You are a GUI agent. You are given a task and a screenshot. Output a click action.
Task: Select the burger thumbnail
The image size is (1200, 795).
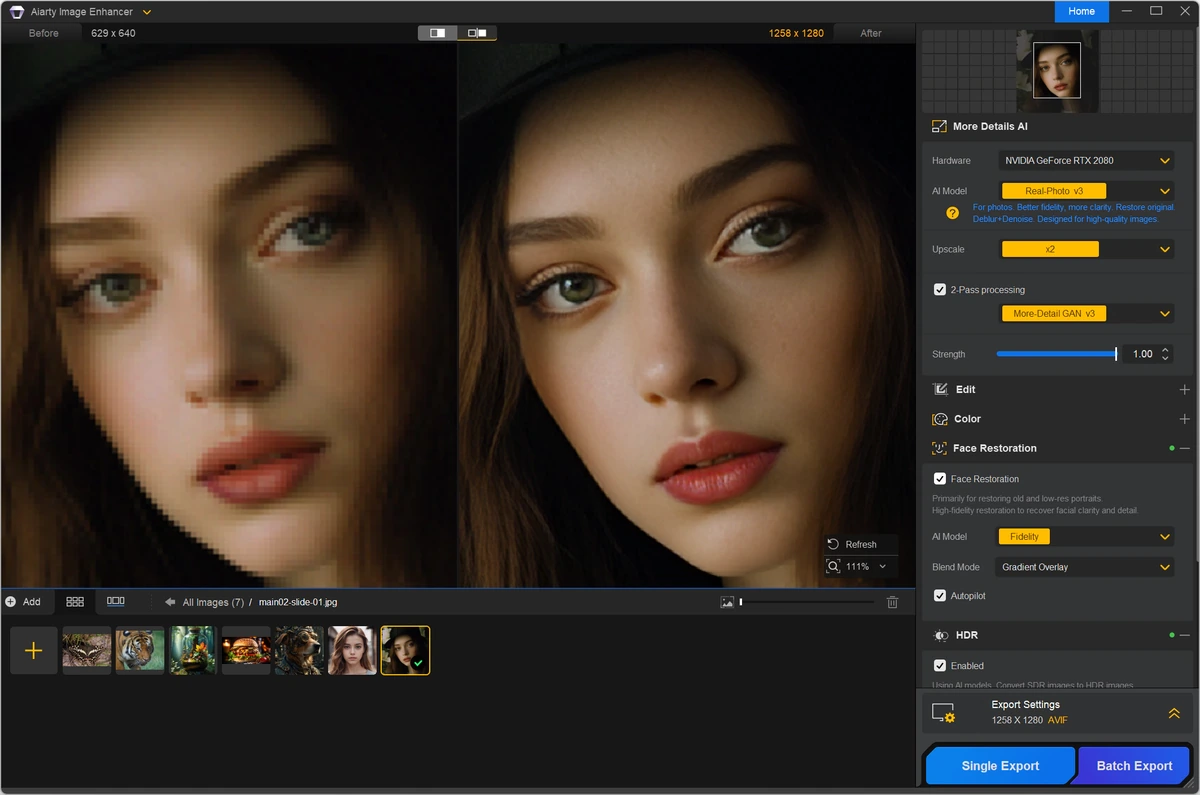click(x=246, y=651)
